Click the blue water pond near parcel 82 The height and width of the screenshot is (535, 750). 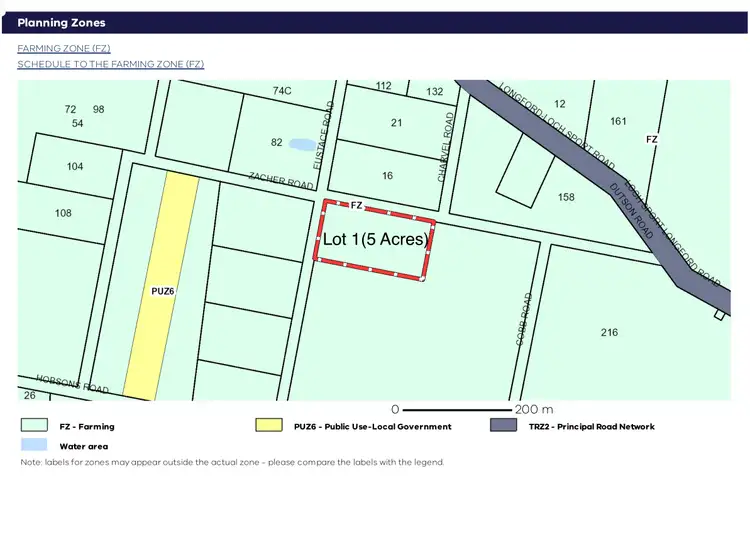(300, 145)
